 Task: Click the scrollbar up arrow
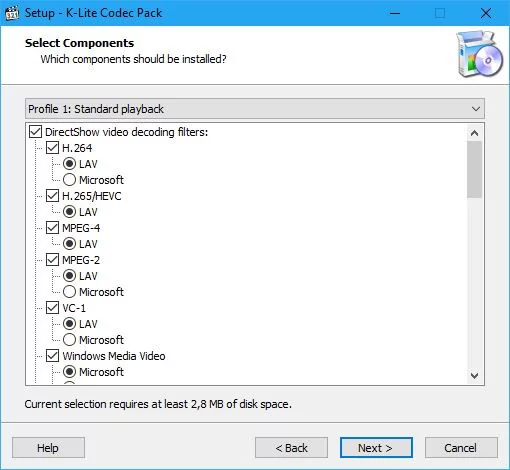474,133
